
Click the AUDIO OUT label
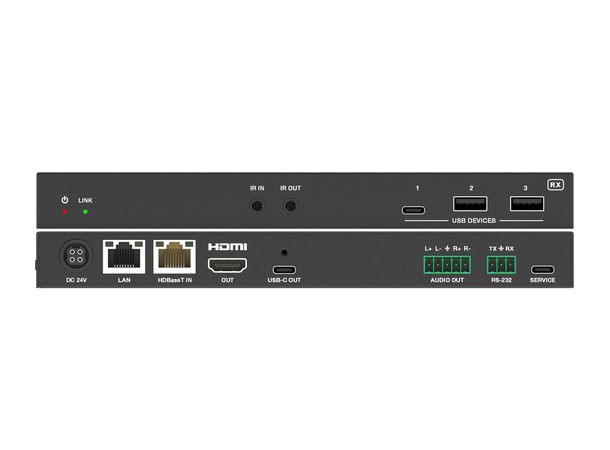(447, 280)
